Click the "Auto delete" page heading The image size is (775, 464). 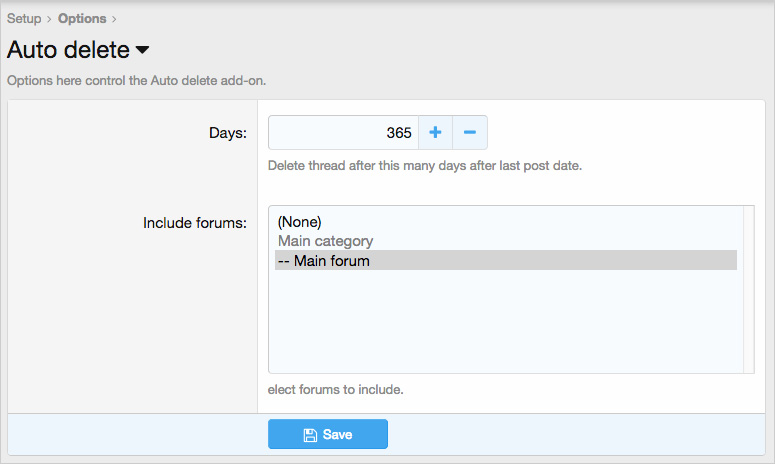(x=68, y=50)
